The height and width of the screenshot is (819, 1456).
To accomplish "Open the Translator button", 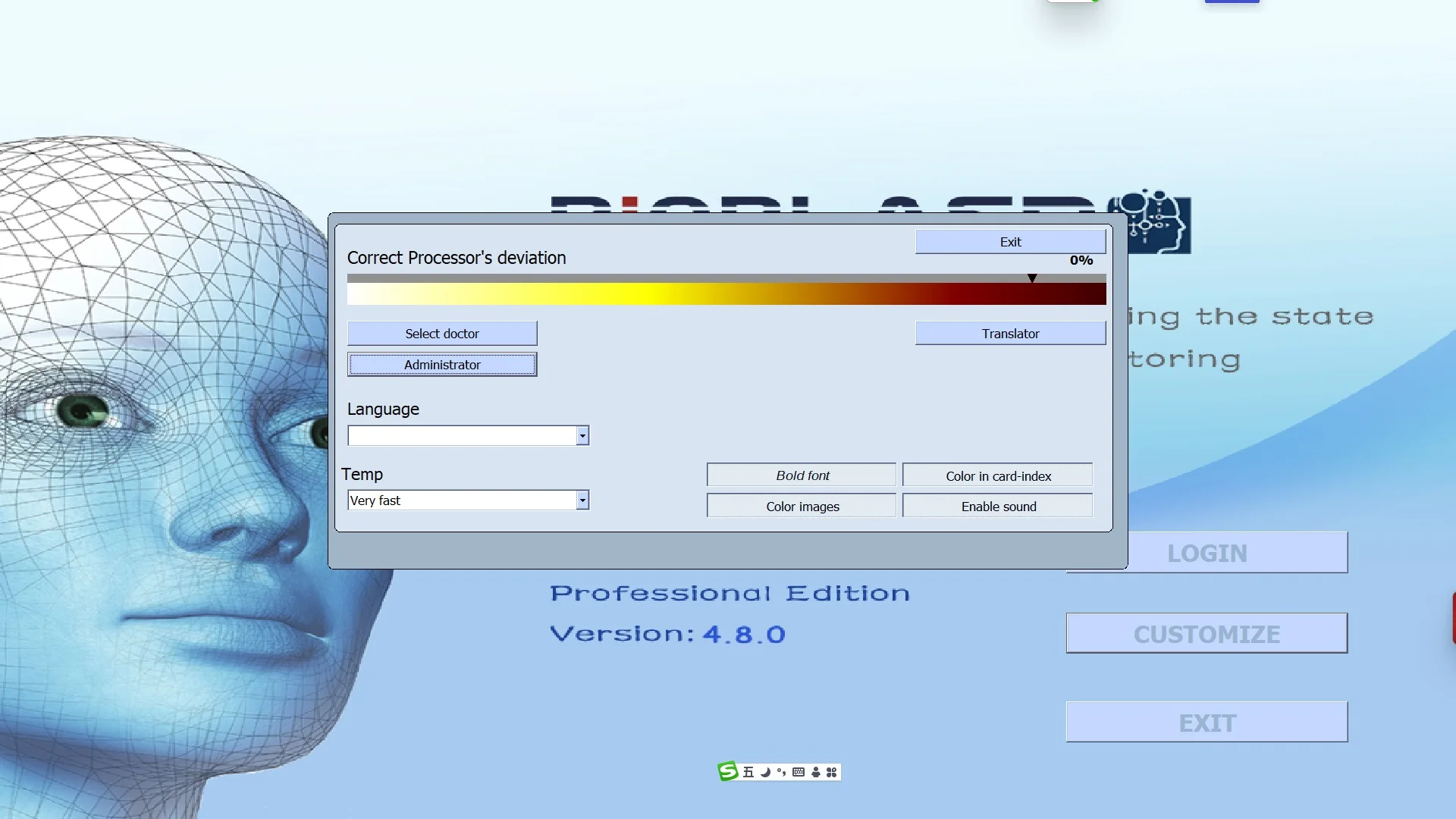I will point(1010,334).
